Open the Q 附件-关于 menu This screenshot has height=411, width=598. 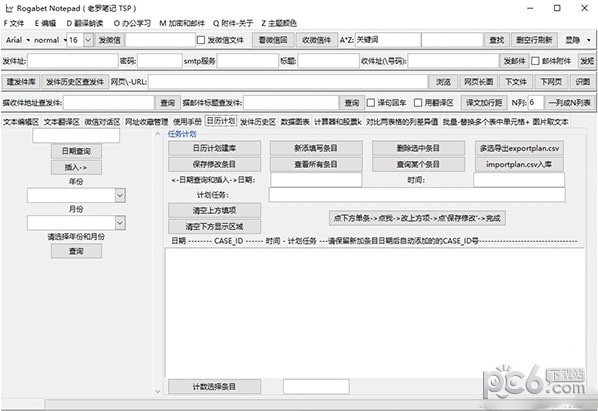(x=233, y=23)
